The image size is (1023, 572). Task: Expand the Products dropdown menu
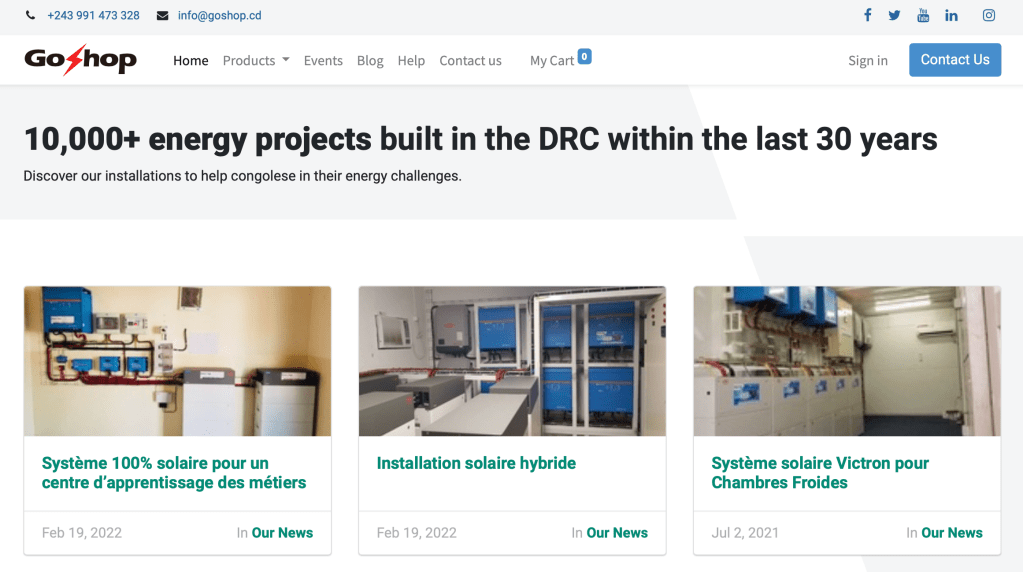click(256, 60)
